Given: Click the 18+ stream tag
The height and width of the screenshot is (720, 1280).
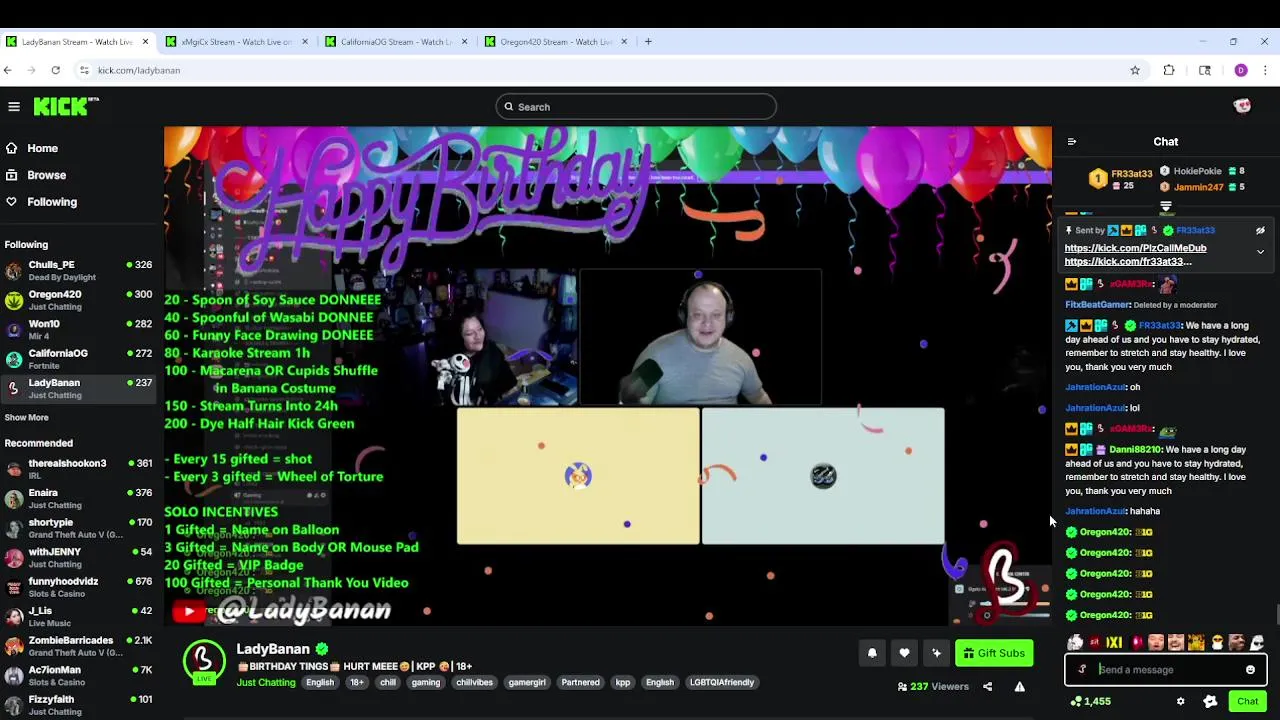Looking at the screenshot, I should tap(357, 682).
